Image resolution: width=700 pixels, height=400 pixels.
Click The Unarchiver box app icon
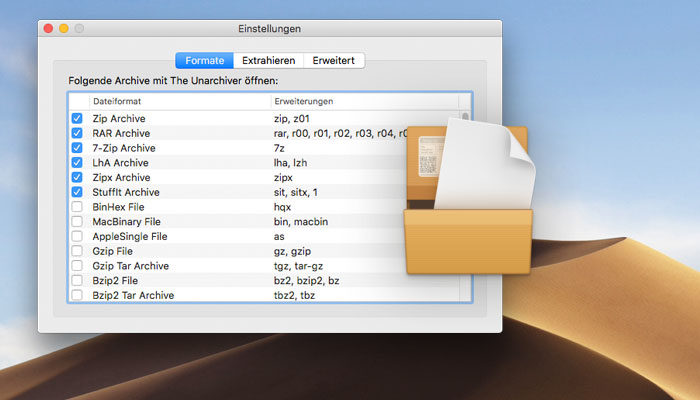[x=469, y=196]
